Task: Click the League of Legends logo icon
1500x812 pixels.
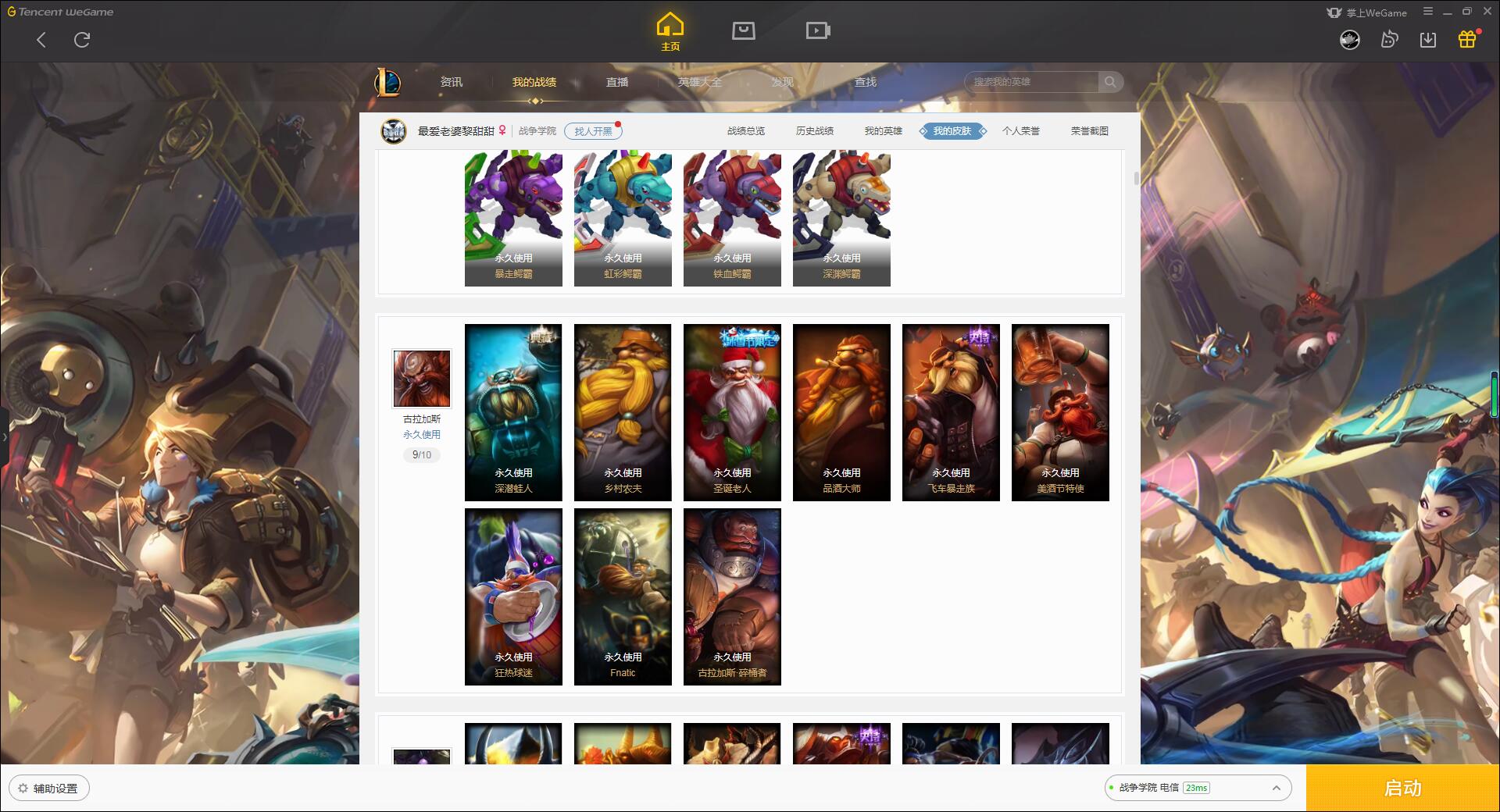Action: click(x=388, y=82)
